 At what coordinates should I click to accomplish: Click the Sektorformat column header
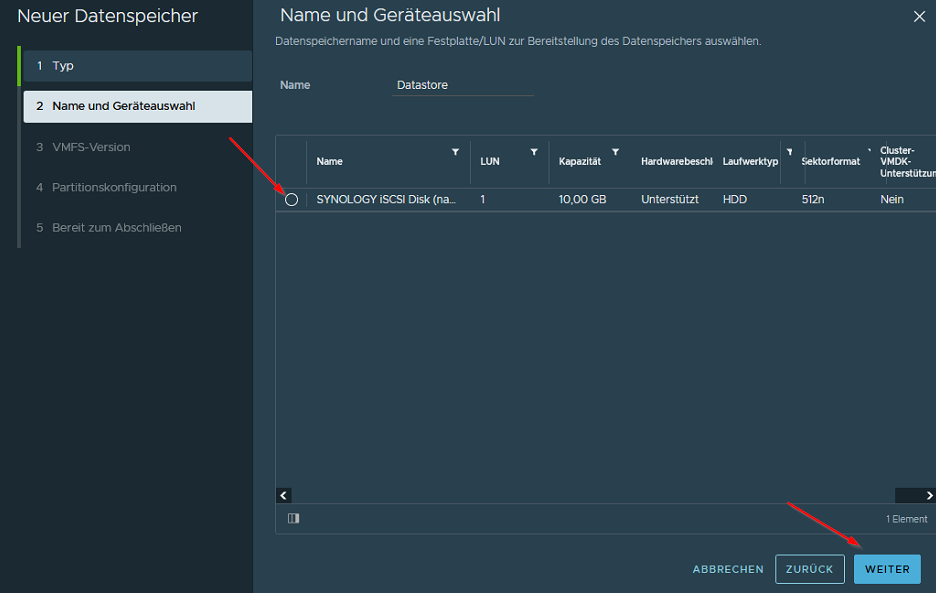(831, 162)
